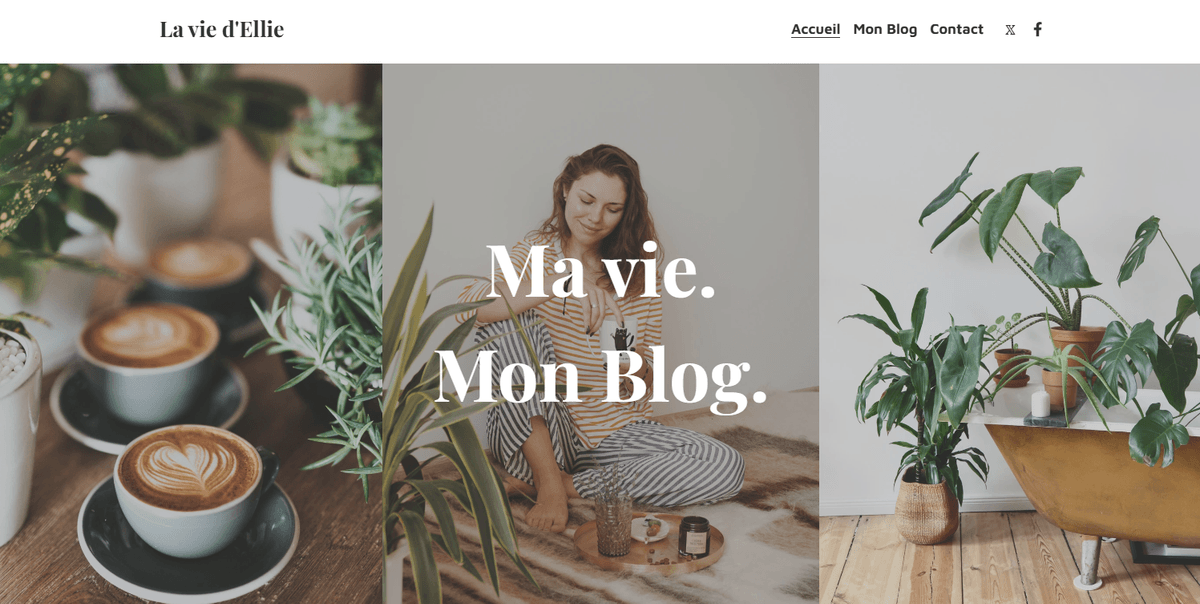Open the X (Twitter) social icon
Screen dimensions: 1200x604
point(1010,30)
